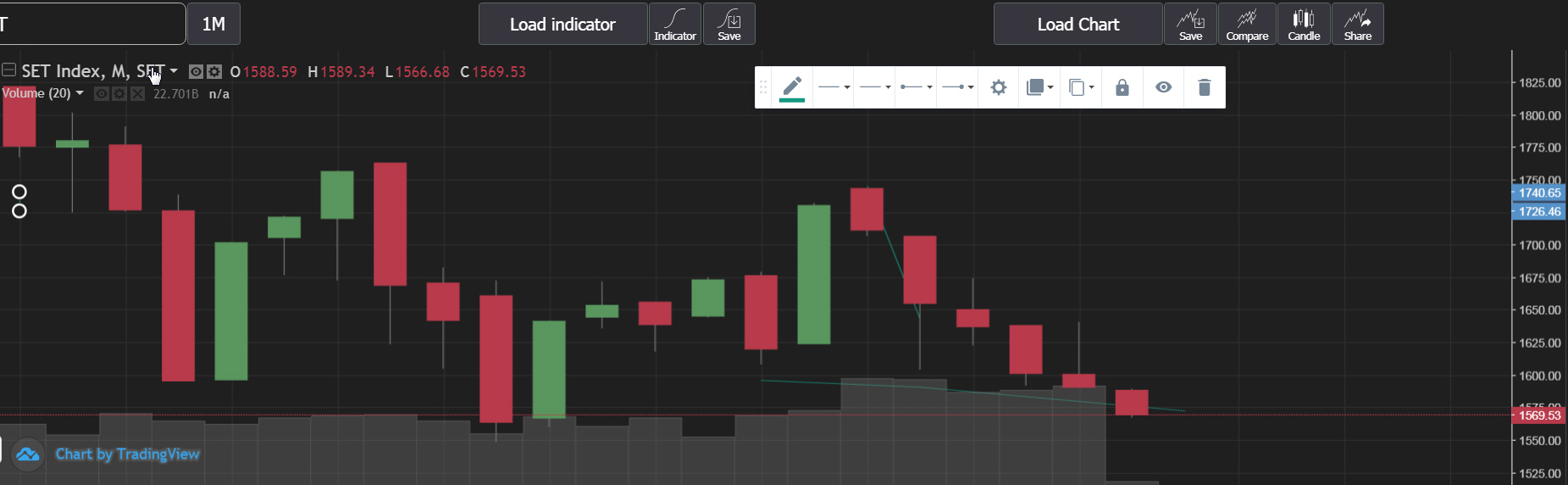This screenshot has width=1568, height=485.
Task: Click the lower trend line anchor point
Action: [x=19, y=210]
